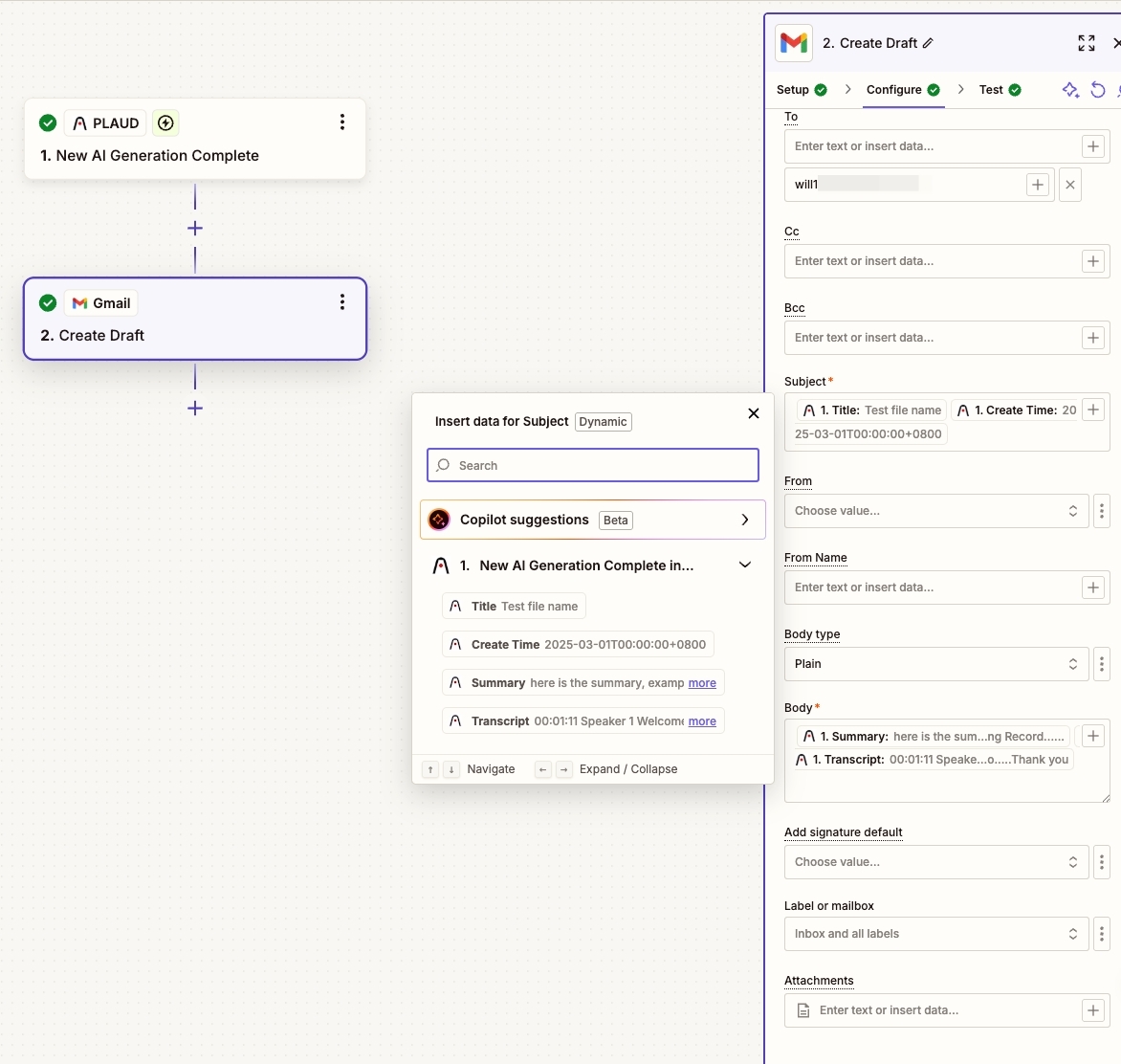
Task: Click the instant trigger lightning icon on PLAUD step
Action: coord(165,123)
